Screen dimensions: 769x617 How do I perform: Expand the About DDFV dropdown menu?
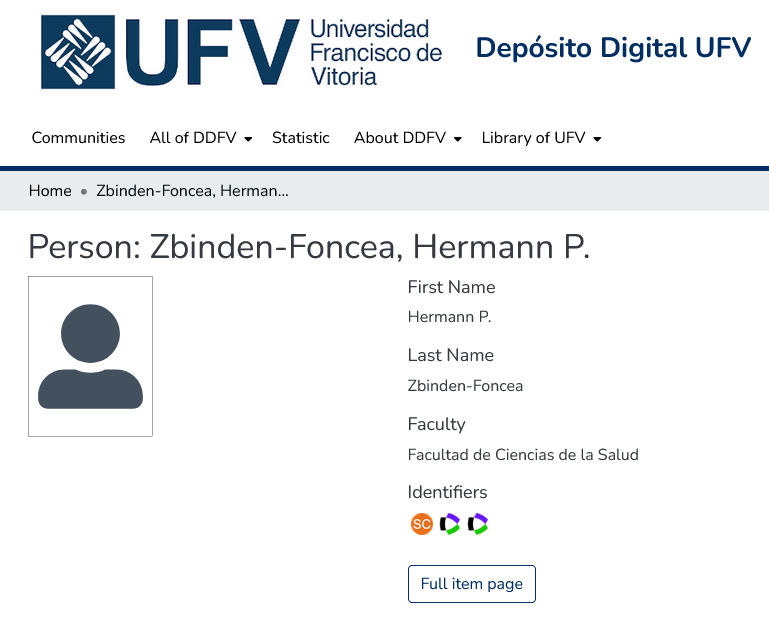pyautogui.click(x=407, y=138)
